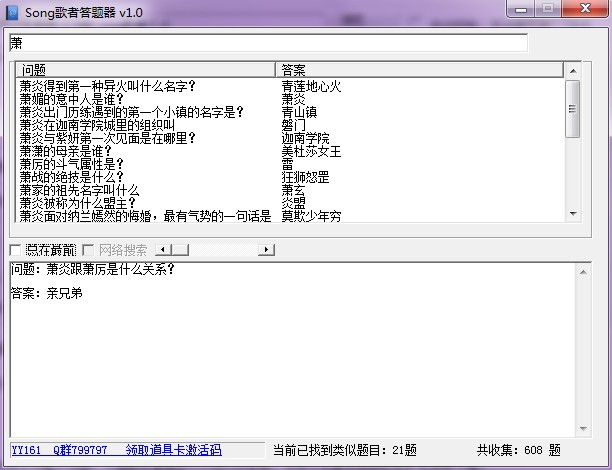This screenshot has height=470, width=612.
Task: Open the YY161 Q群 activation code link
Action: pos(115,451)
